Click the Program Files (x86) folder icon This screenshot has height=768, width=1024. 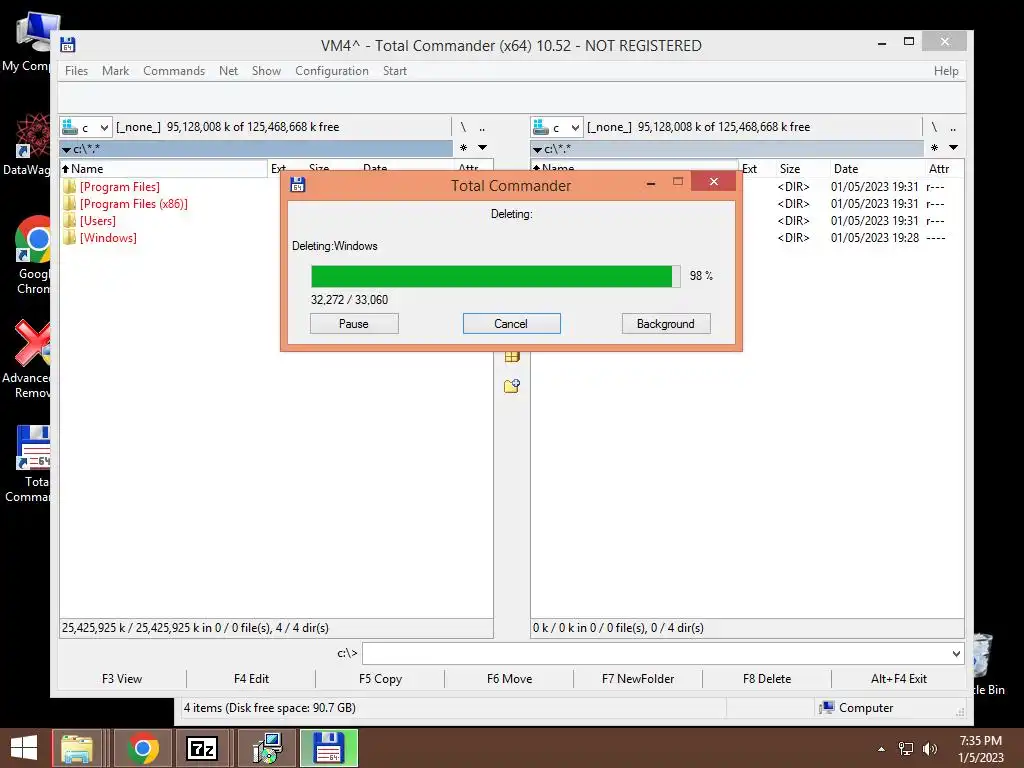coord(69,204)
